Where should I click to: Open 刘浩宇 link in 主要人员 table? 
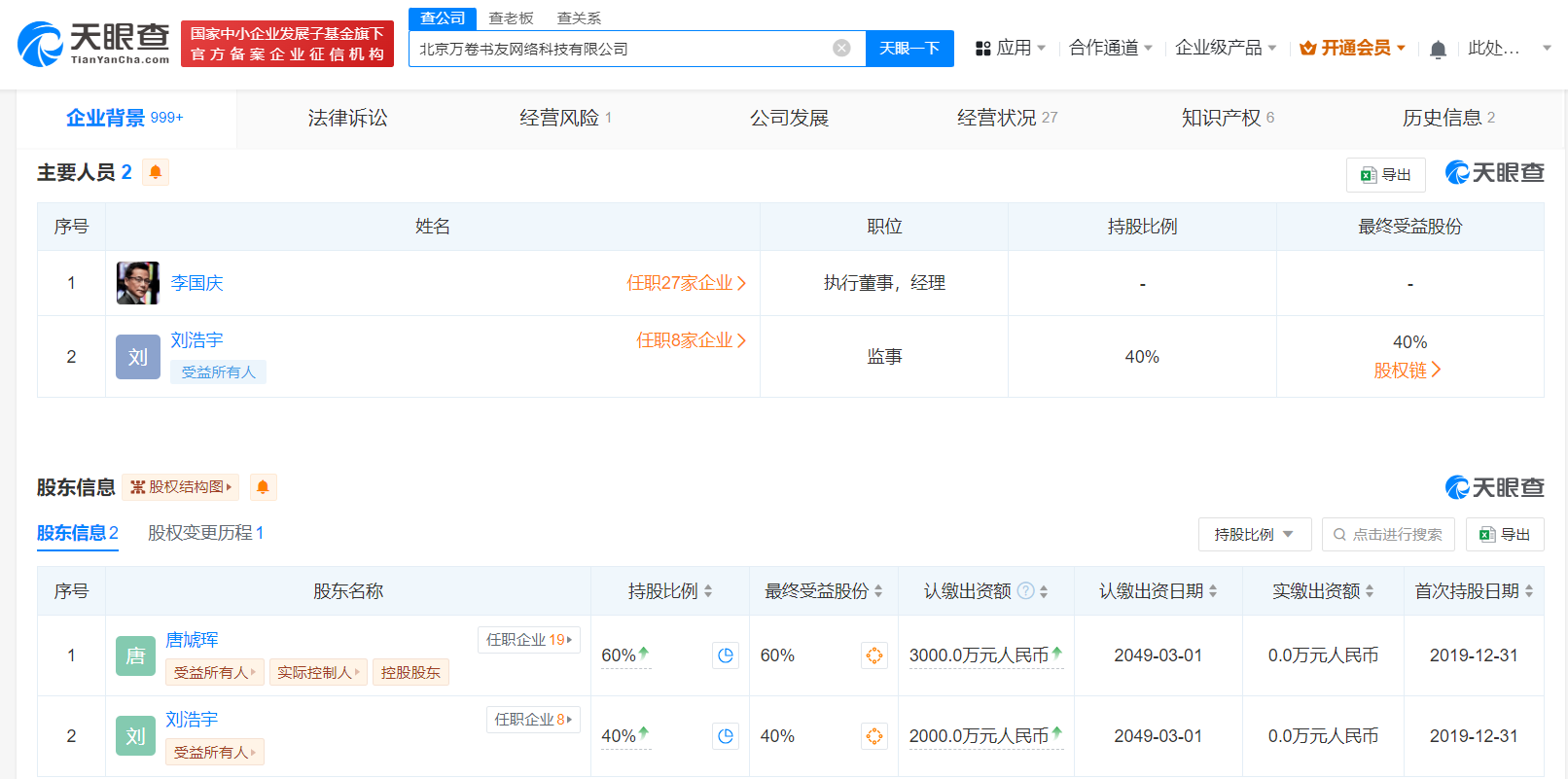click(x=196, y=340)
